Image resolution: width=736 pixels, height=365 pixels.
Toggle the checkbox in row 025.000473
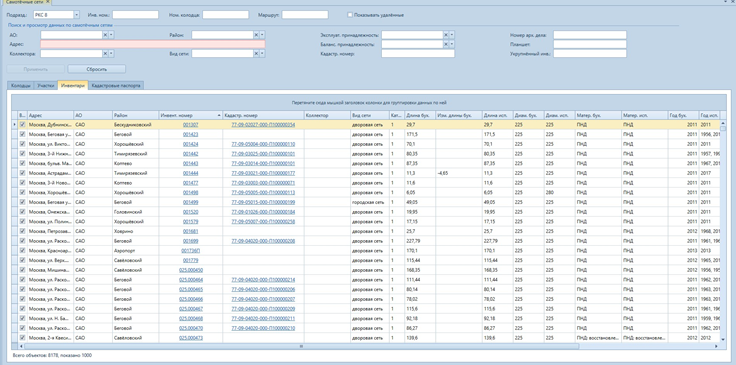(23, 338)
